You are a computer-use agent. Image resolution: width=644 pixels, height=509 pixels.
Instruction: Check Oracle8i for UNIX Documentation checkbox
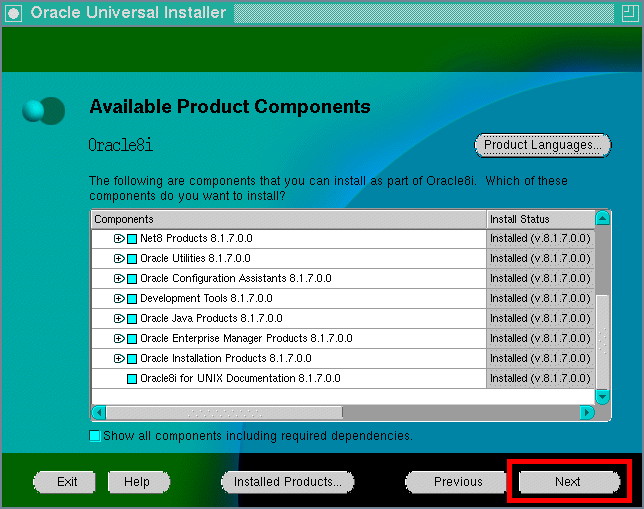point(132,379)
